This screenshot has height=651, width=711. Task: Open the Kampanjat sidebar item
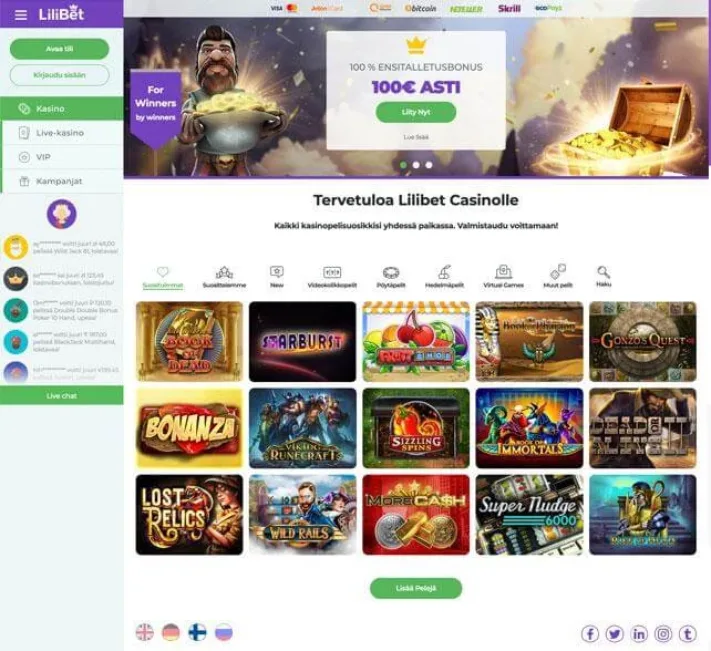[62, 181]
